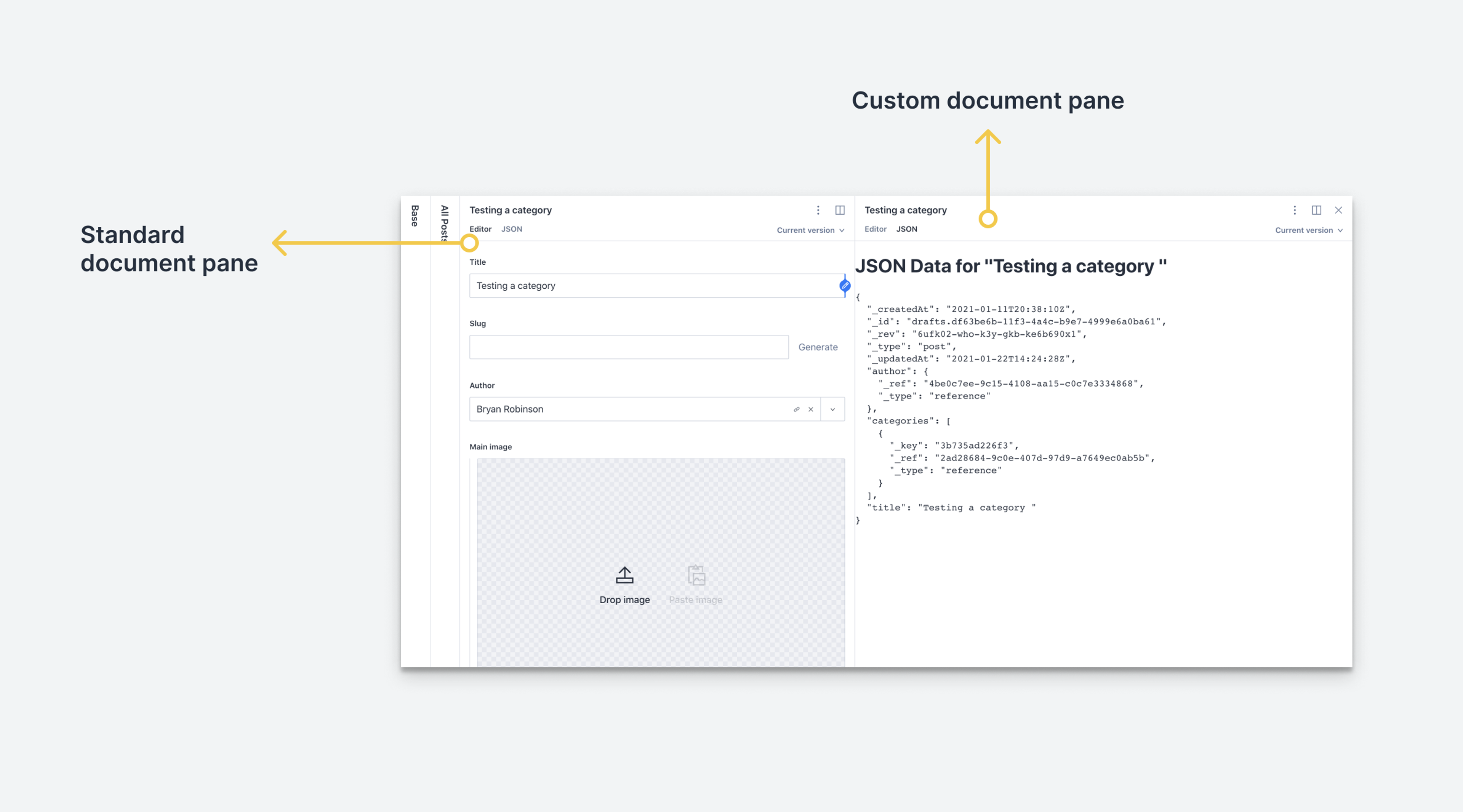Open Bryan Robinson reference link icon
The width and height of the screenshot is (1463, 812).
point(796,409)
